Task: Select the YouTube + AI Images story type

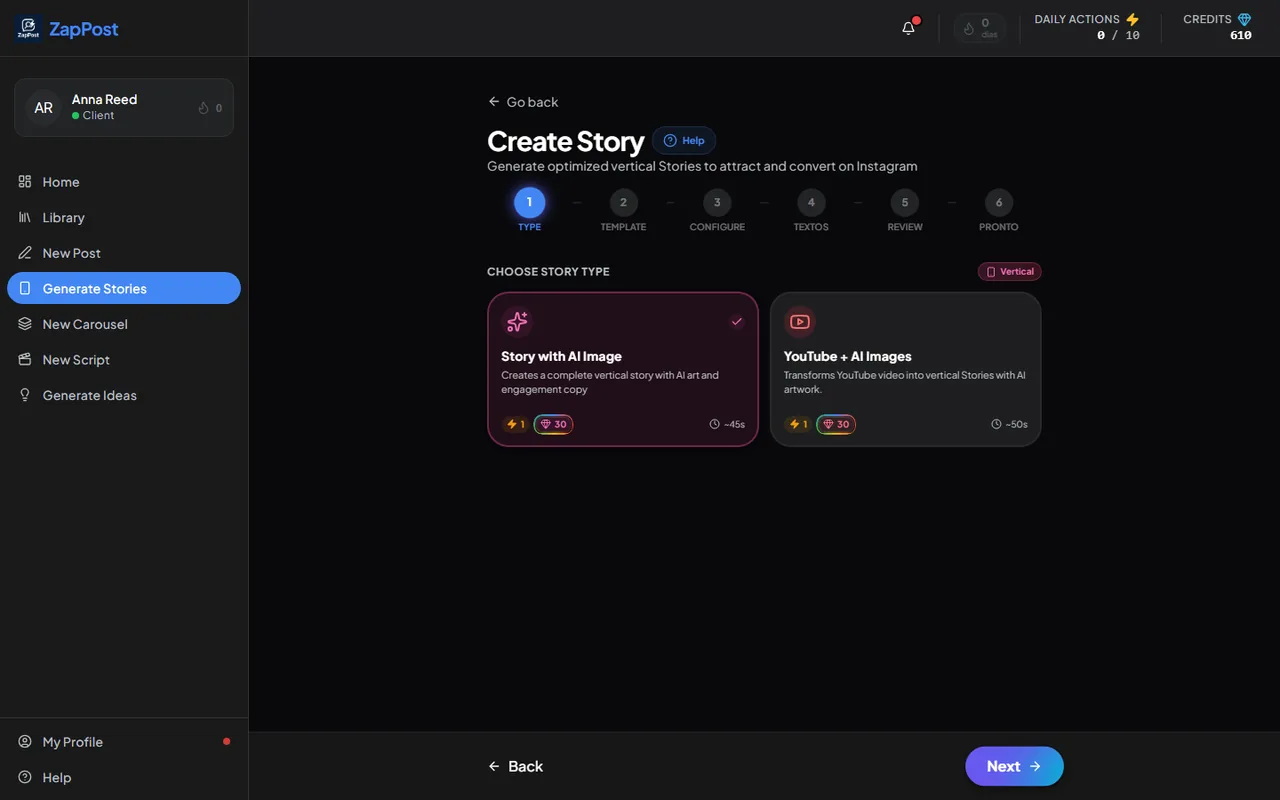Action: click(905, 369)
